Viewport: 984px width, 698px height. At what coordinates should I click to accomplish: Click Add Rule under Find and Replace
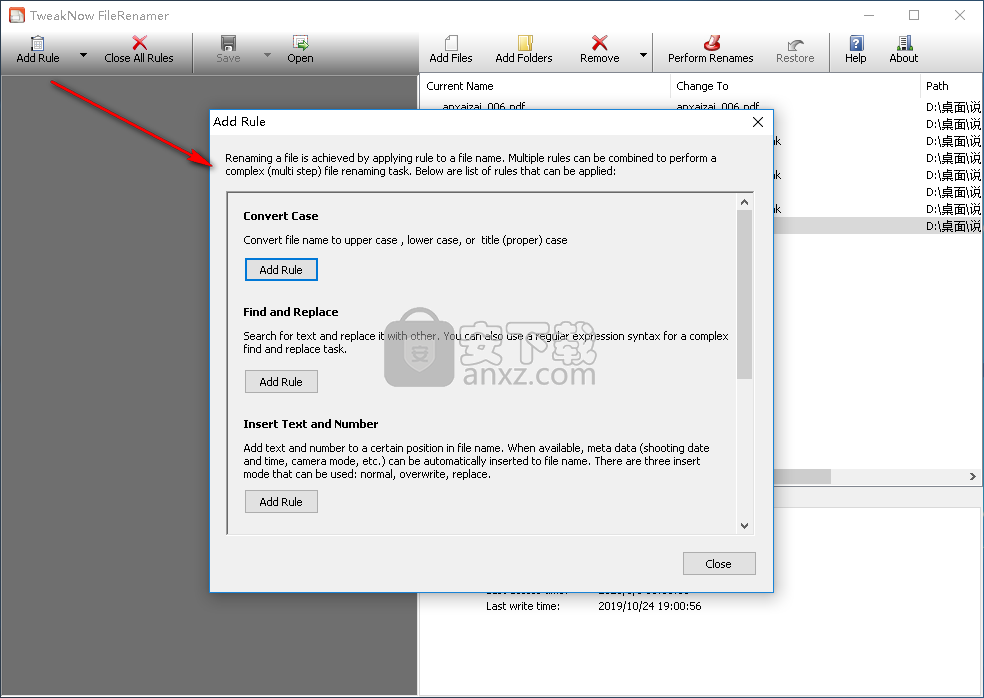(x=281, y=382)
